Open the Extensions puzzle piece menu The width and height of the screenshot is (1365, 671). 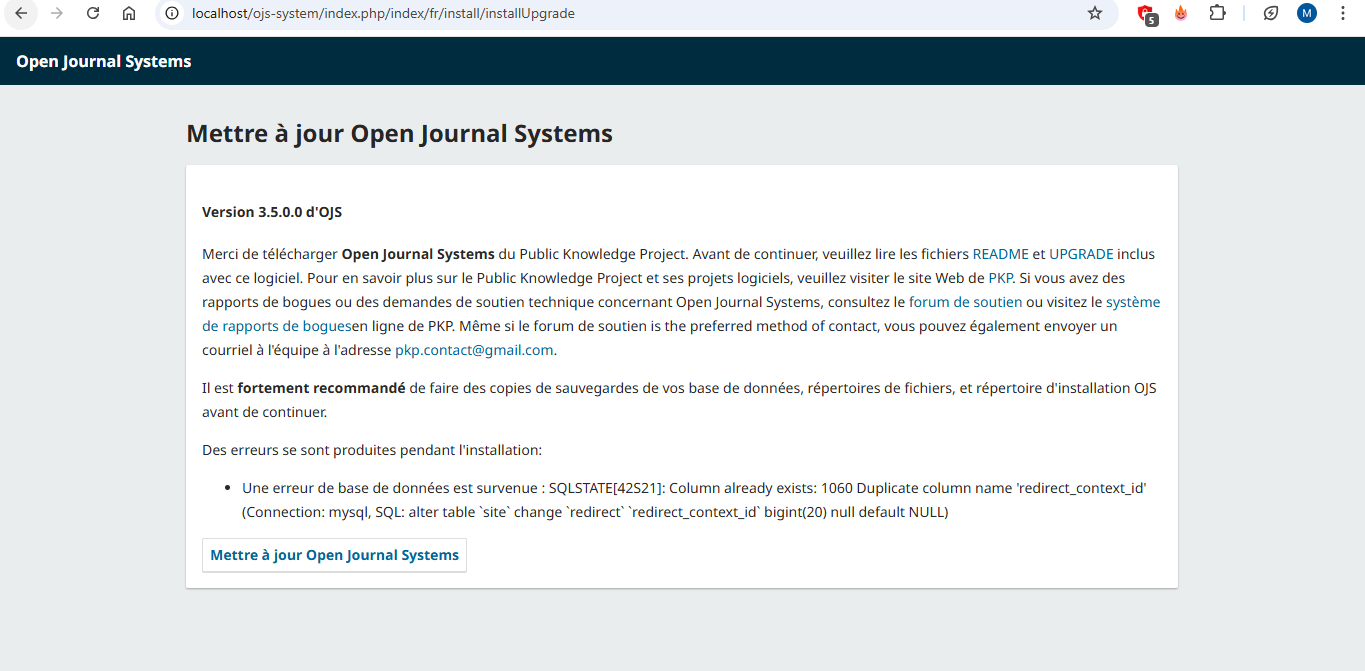tap(1217, 13)
